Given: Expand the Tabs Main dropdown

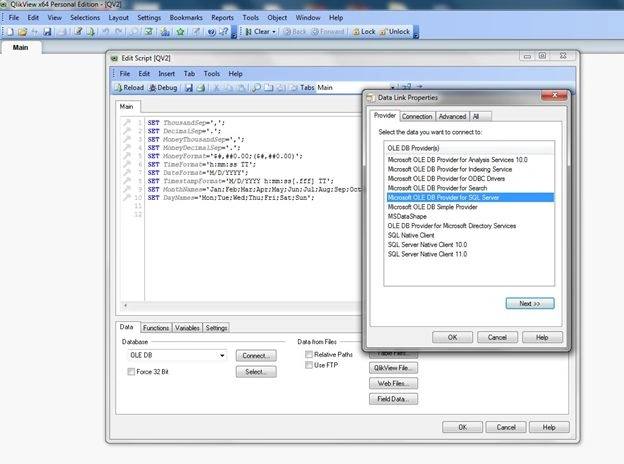Looking at the screenshot, I should click(392, 87).
